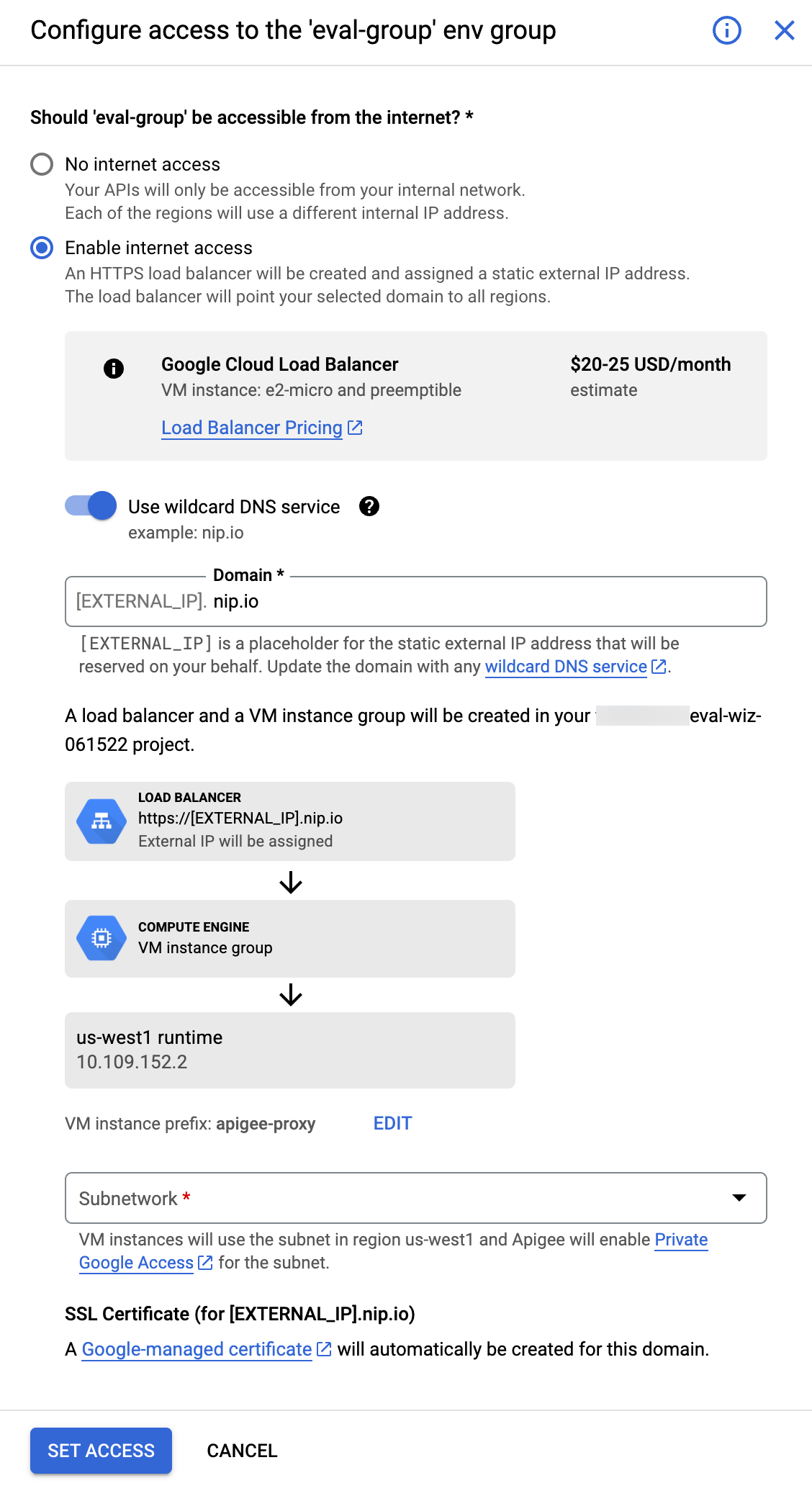The image size is (812, 1496).
Task: Click CANCEL to dismiss the dialog
Action: coord(241,1451)
